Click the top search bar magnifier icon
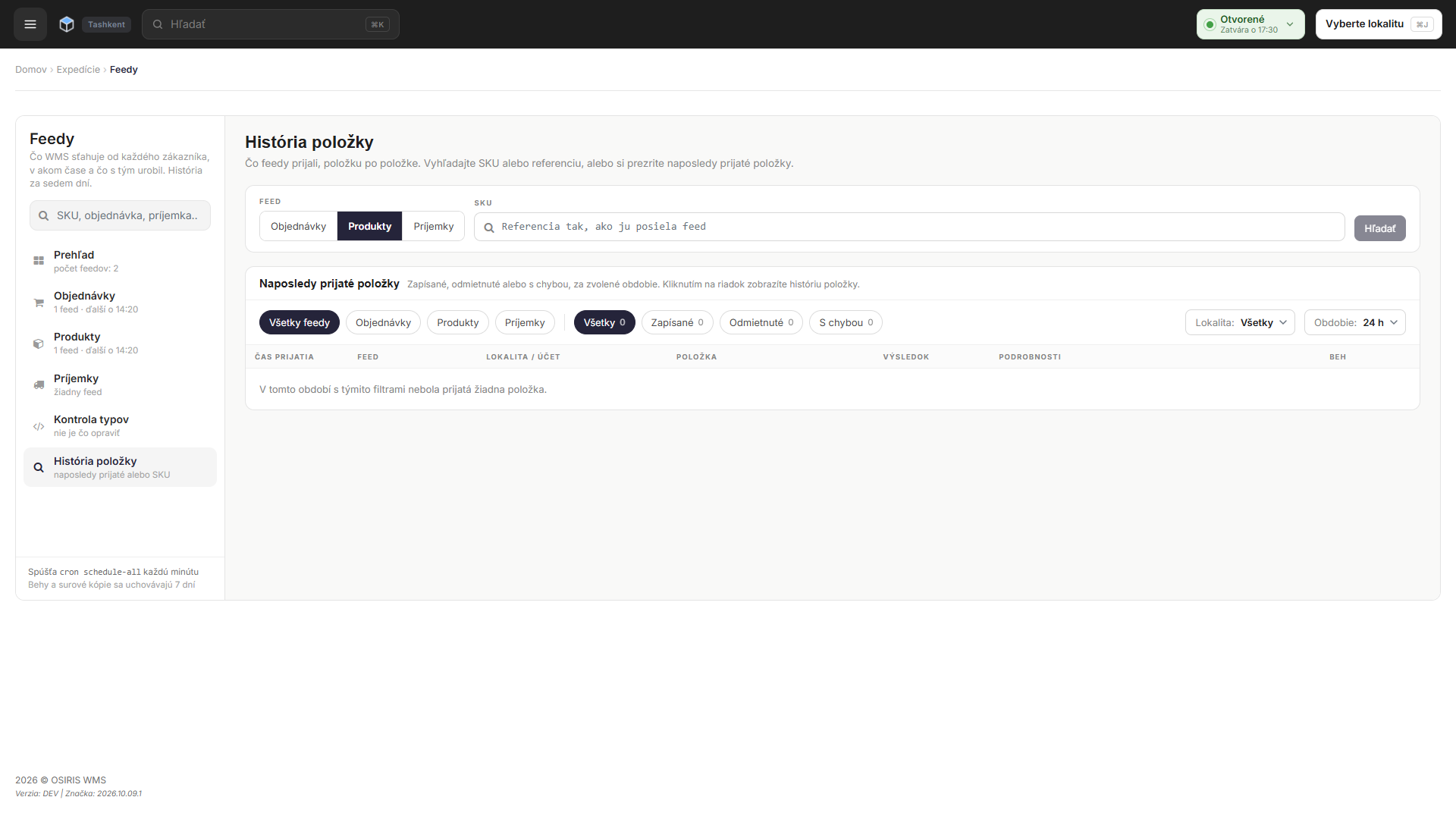 click(158, 24)
